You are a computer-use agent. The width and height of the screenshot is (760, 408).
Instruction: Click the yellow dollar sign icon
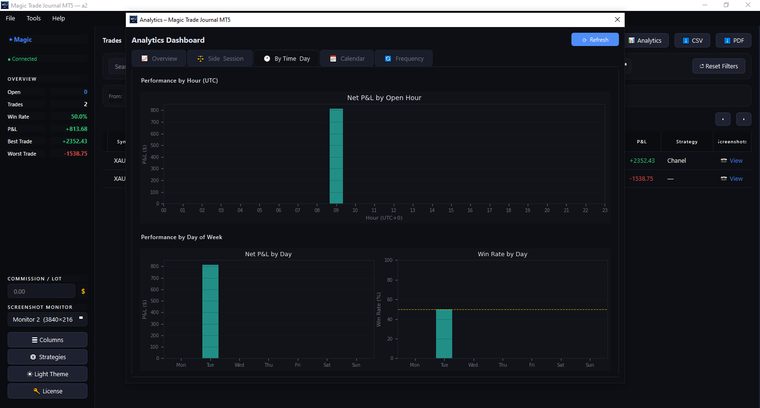[83, 292]
